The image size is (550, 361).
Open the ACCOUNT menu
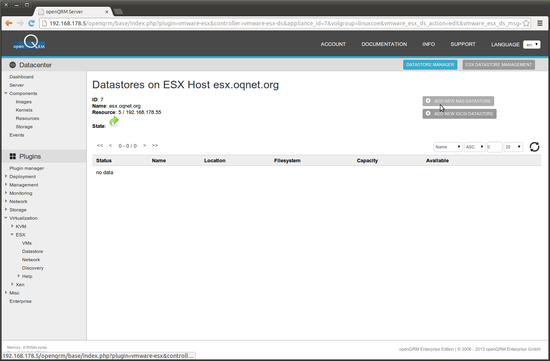pyautogui.click(x=333, y=44)
